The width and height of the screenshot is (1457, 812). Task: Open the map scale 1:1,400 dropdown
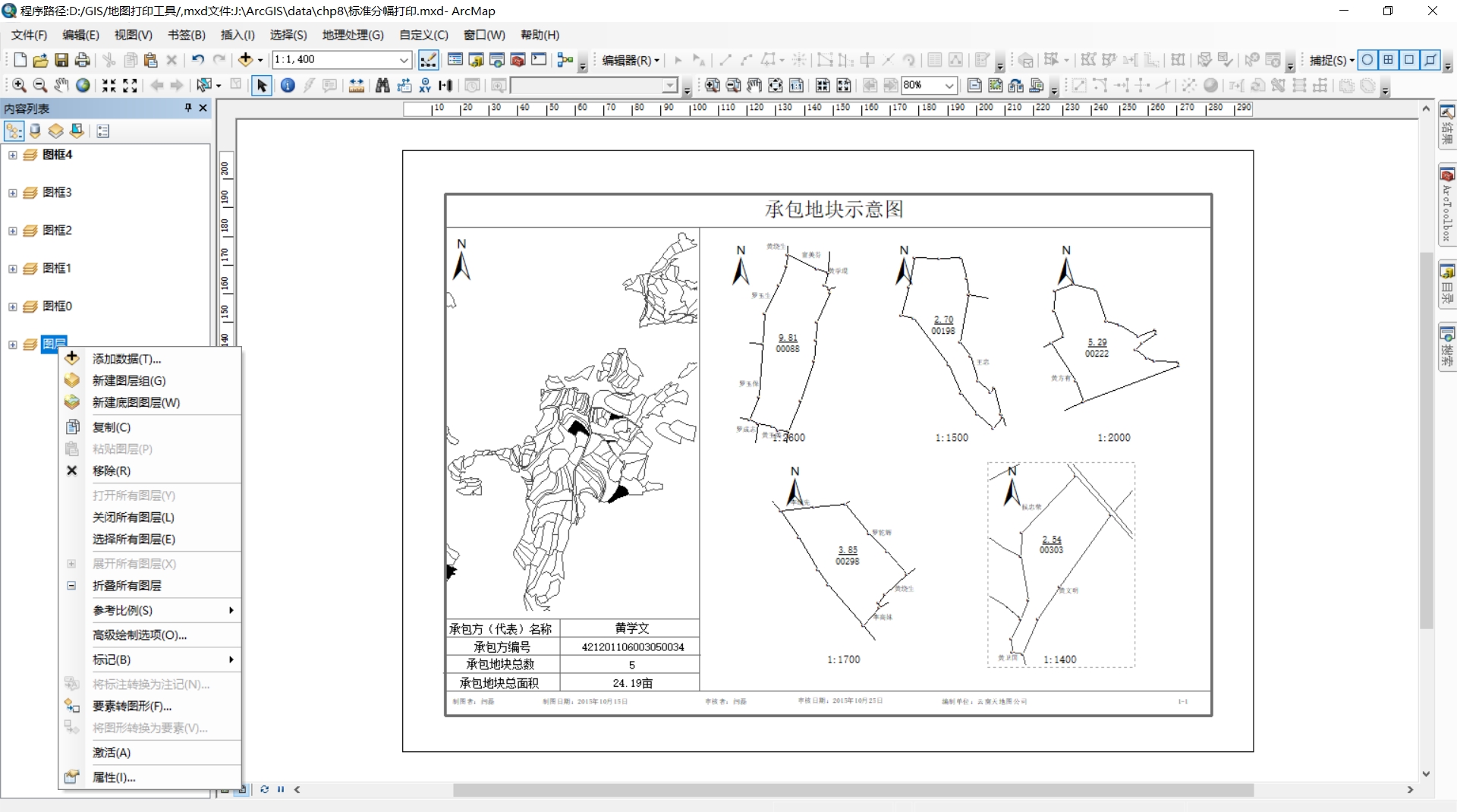pyautogui.click(x=404, y=60)
